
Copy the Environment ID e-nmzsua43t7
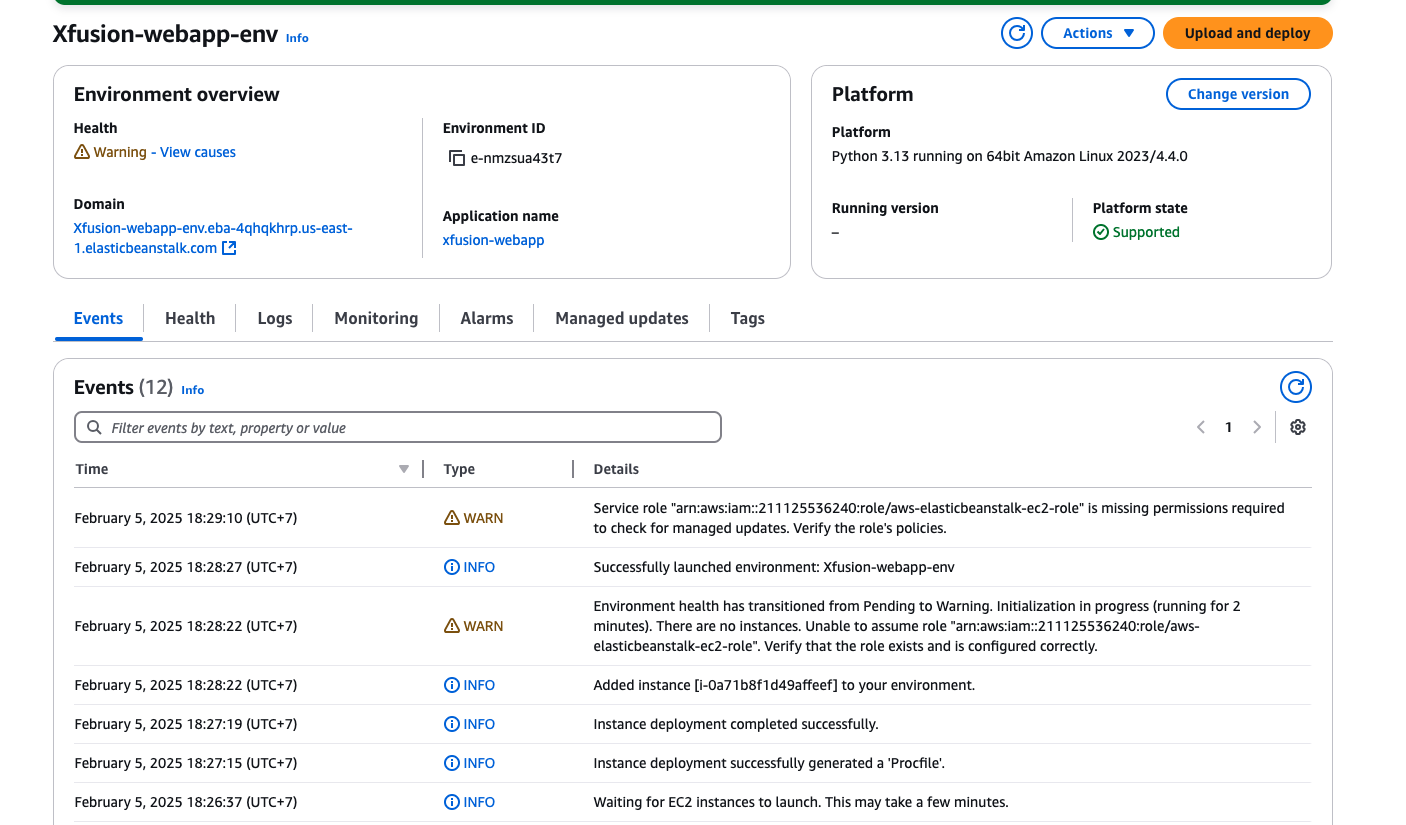pyautogui.click(x=457, y=158)
